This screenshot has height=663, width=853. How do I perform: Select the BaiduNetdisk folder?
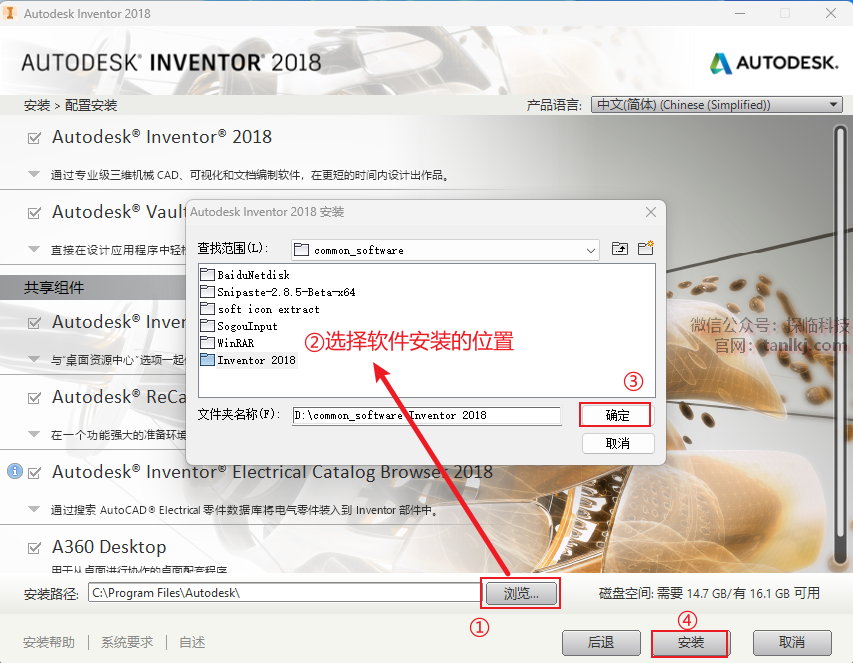click(x=245, y=275)
